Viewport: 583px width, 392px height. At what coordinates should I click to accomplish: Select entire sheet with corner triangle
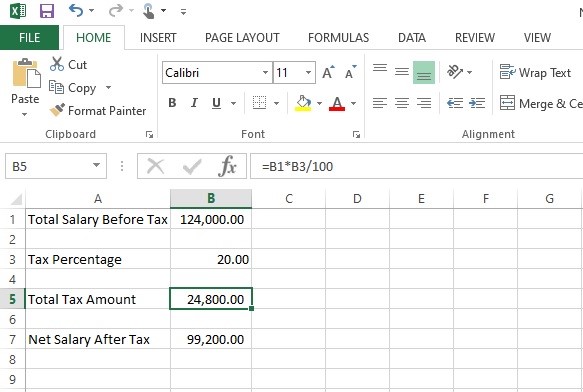click(16, 199)
